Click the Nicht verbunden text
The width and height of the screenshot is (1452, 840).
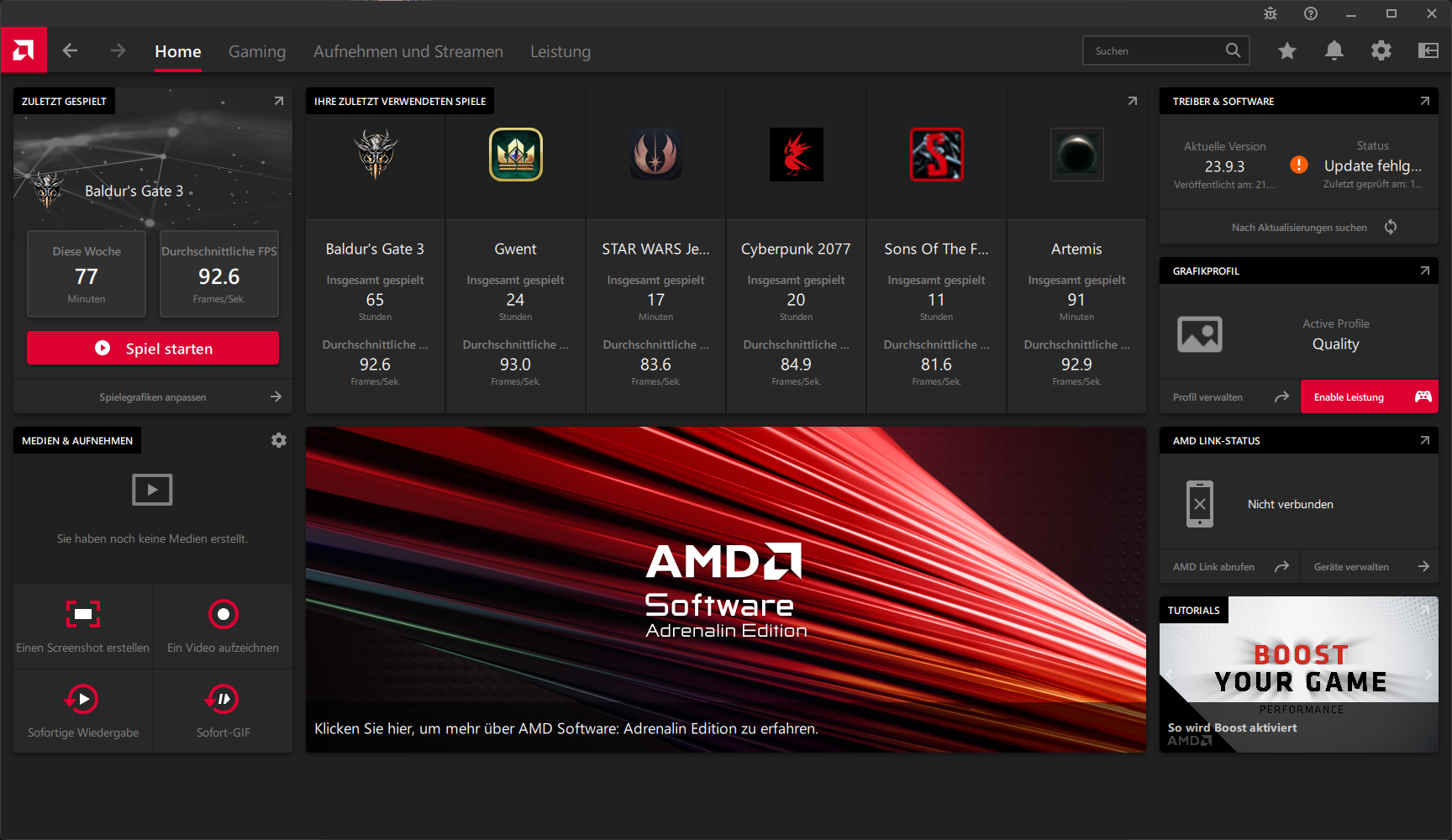pyautogui.click(x=1291, y=504)
